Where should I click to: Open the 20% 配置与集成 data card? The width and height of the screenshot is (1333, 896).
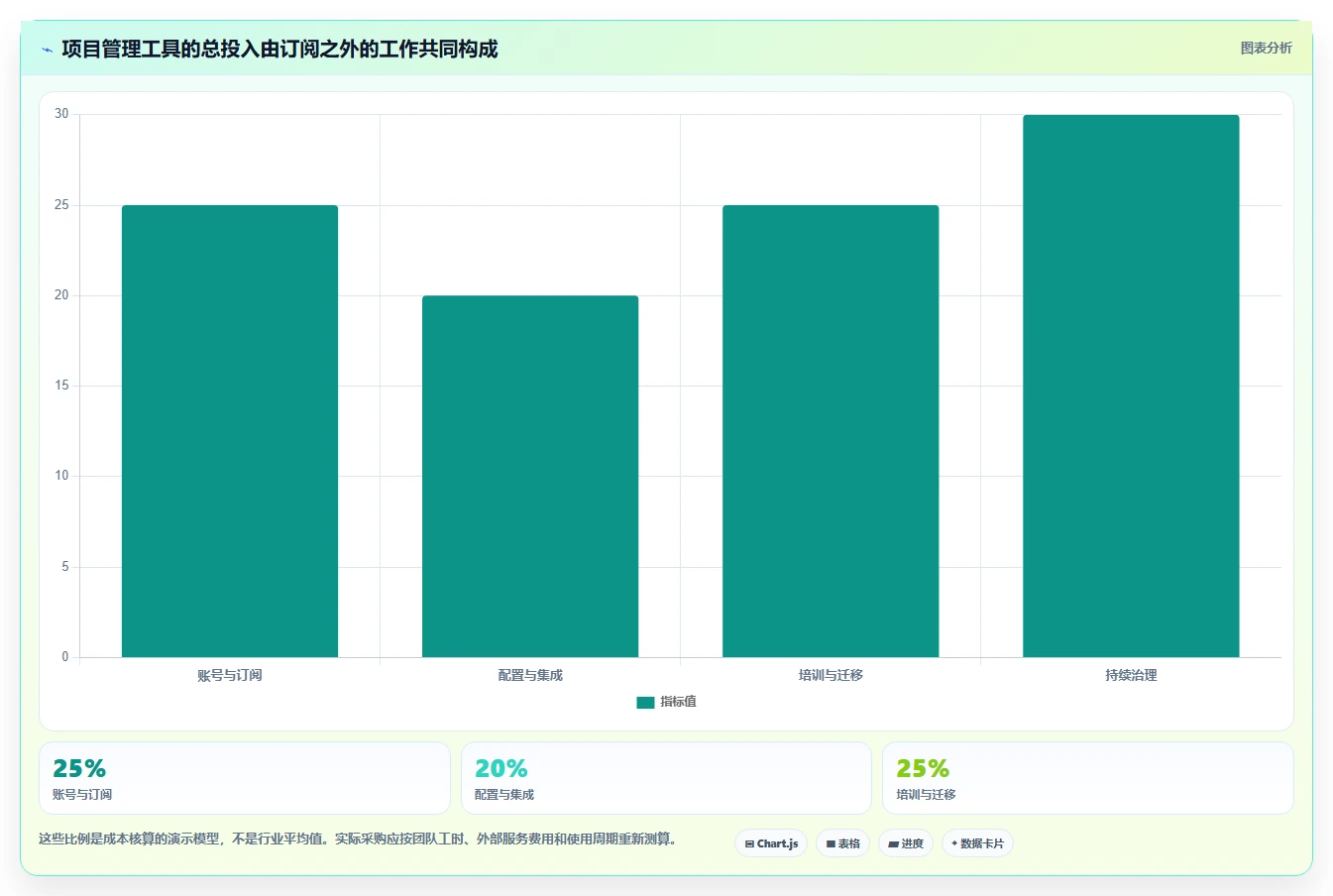coord(666,778)
